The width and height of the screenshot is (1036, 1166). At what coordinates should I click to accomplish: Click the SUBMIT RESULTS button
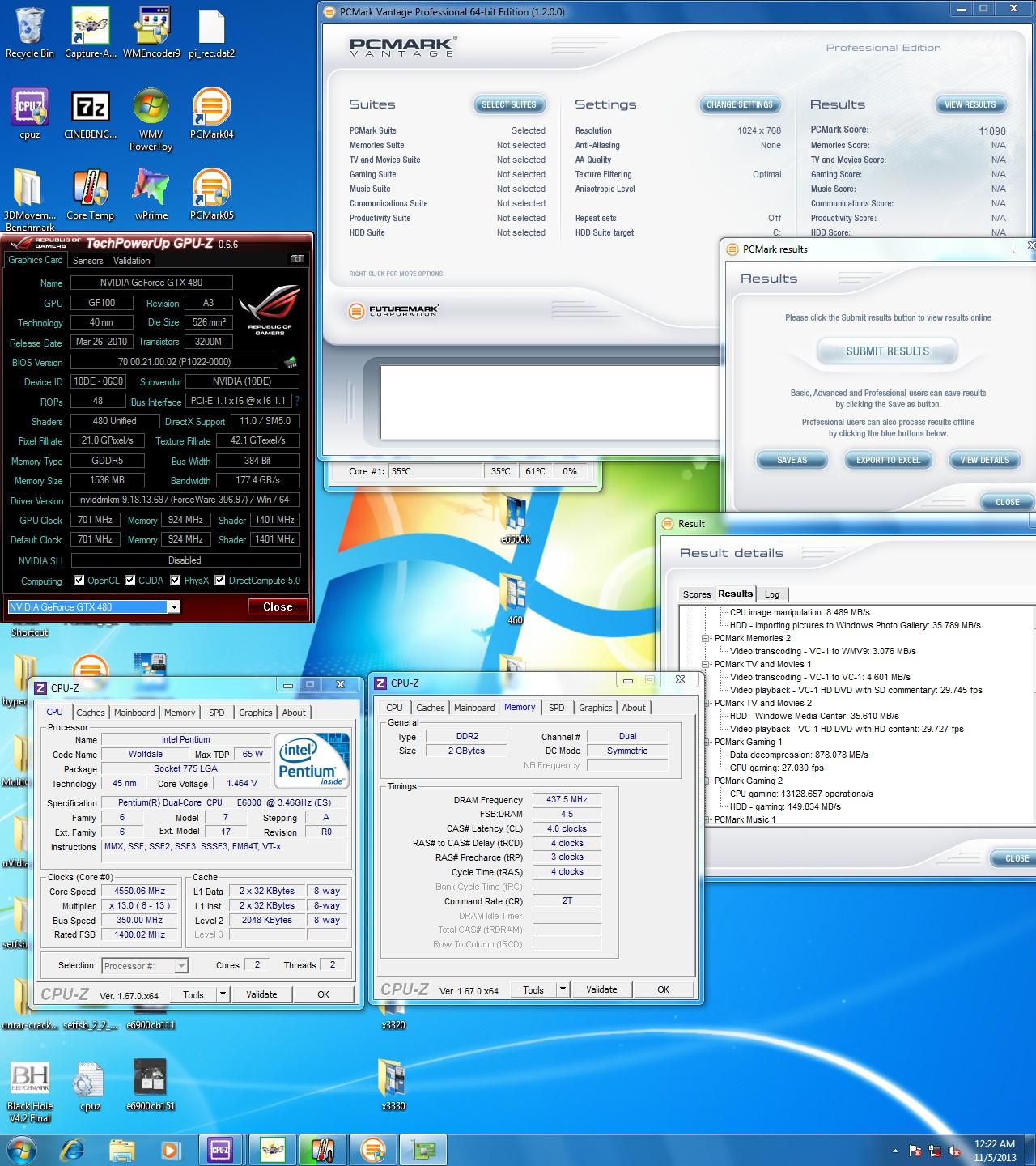point(888,351)
